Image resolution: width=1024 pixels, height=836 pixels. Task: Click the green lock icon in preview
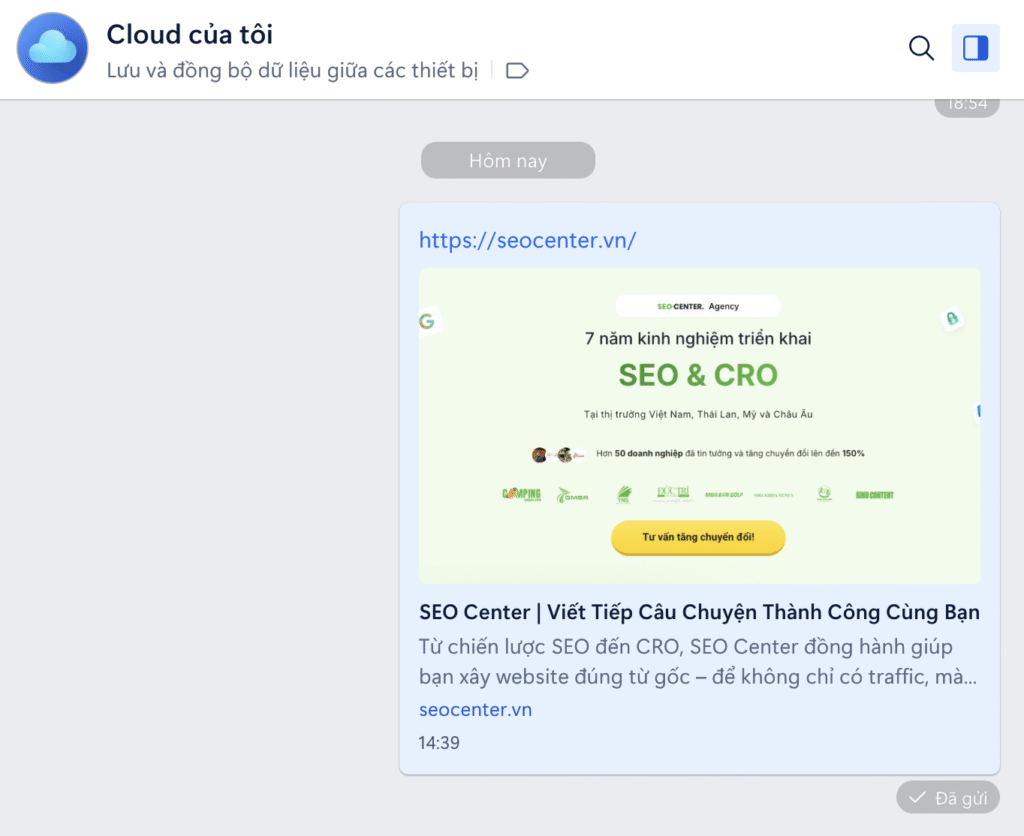pyautogui.click(x=952, y=319)
